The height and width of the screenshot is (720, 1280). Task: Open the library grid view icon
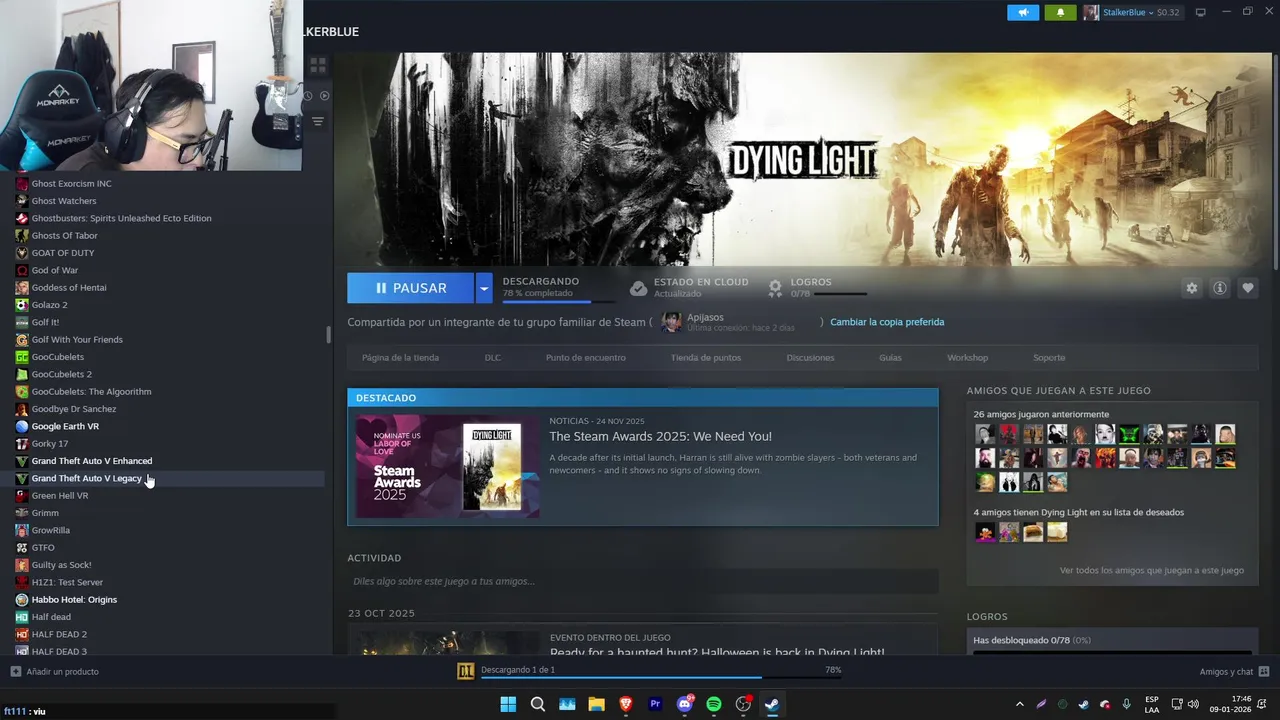click(318, 66)
